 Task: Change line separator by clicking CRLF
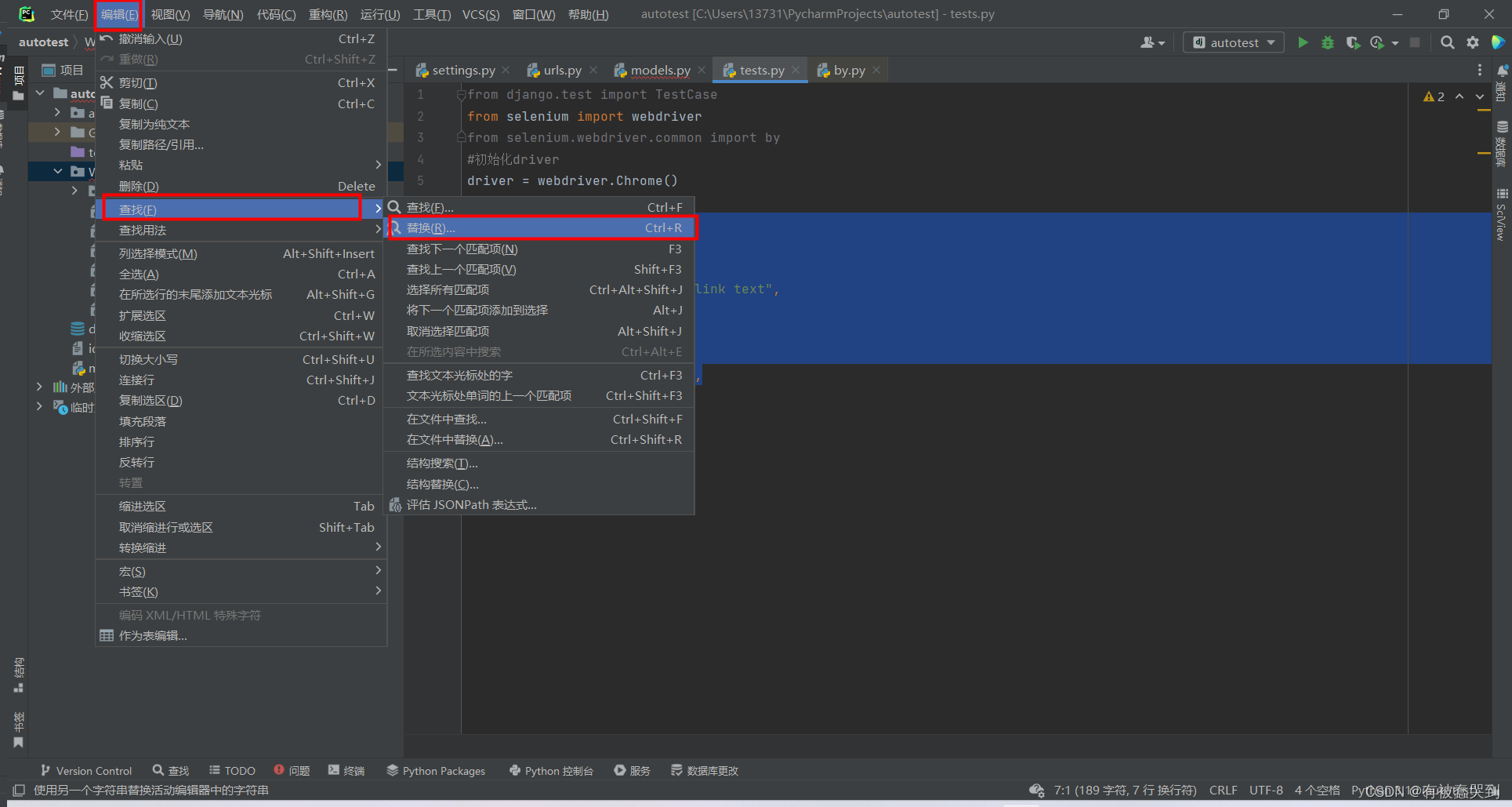[x=1223, y=790]
